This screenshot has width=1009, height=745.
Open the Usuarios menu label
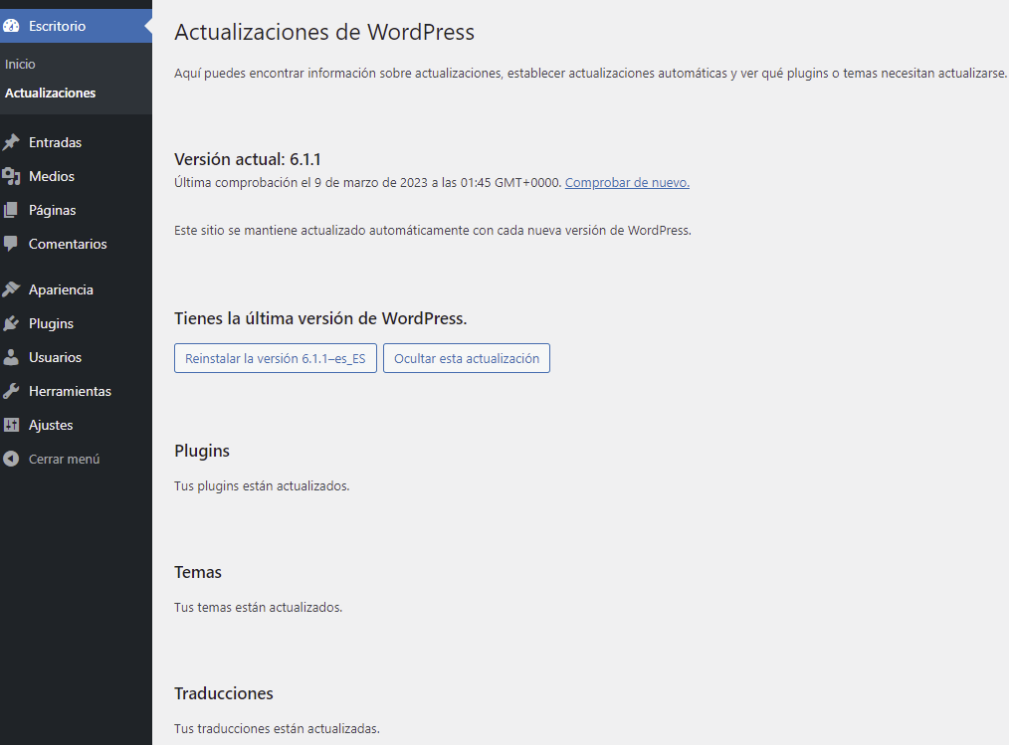(55, 357)
